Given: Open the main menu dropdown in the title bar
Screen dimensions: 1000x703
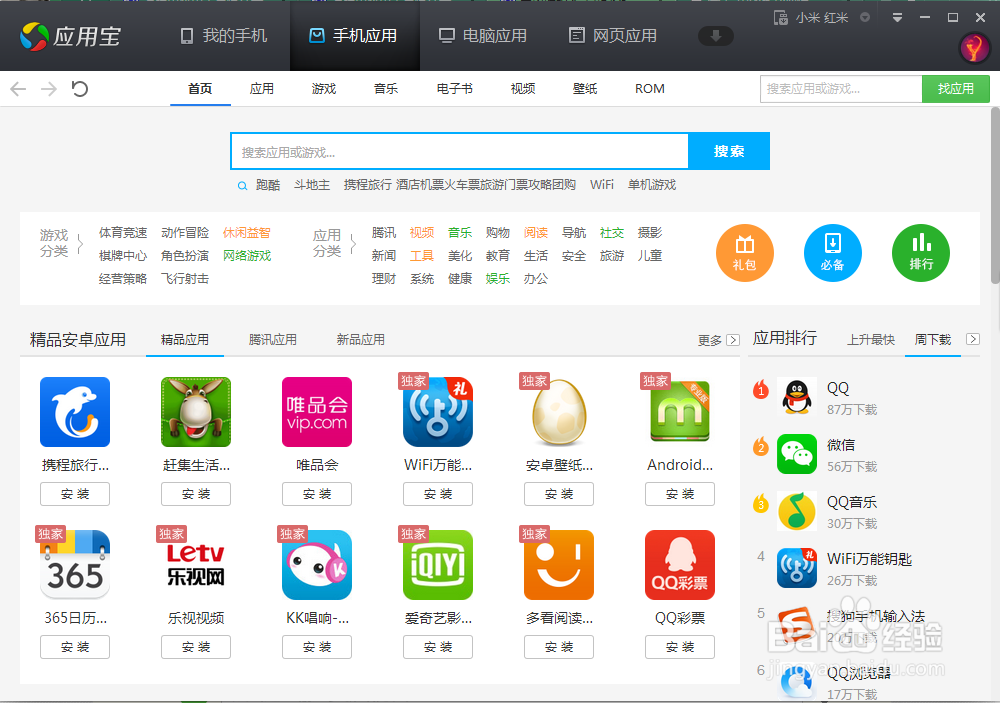Looking at the screenshot, I should coord(896,16).
